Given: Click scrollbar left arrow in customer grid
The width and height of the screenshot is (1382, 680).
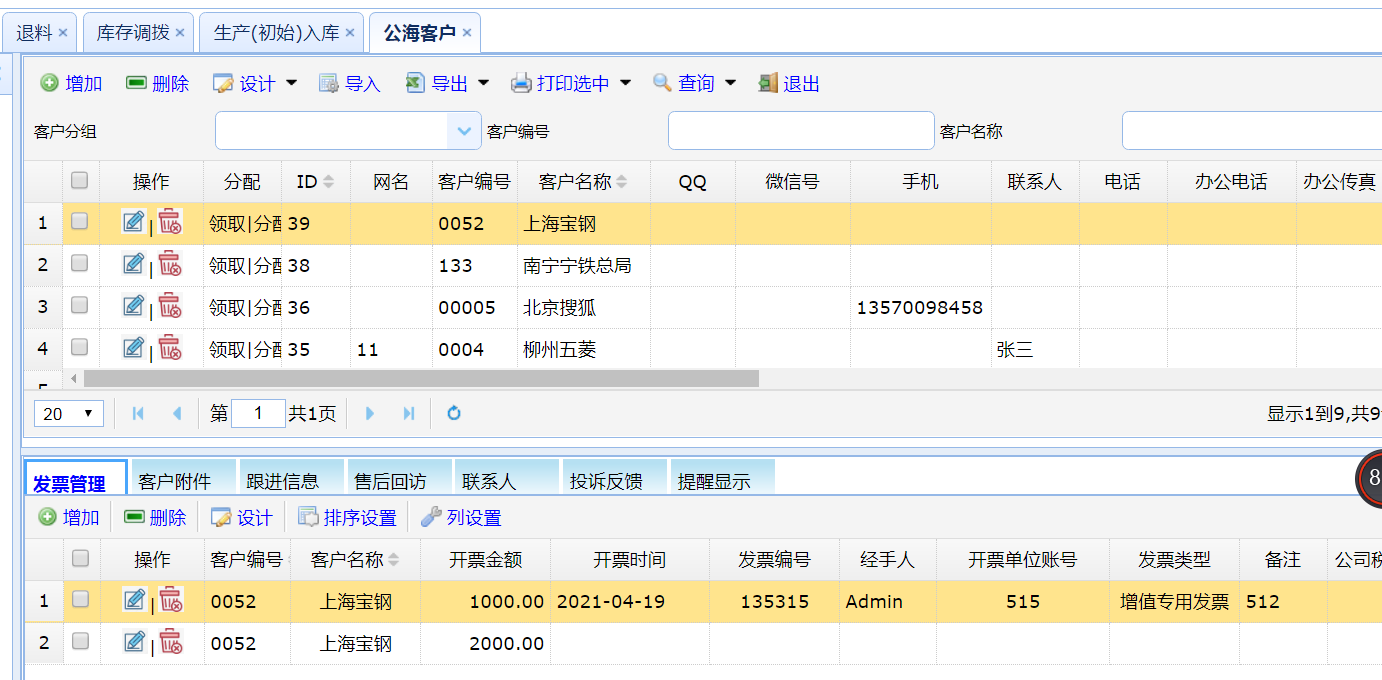Looking at the screenshot, I should pyautogui.click(x=73, y=379).
